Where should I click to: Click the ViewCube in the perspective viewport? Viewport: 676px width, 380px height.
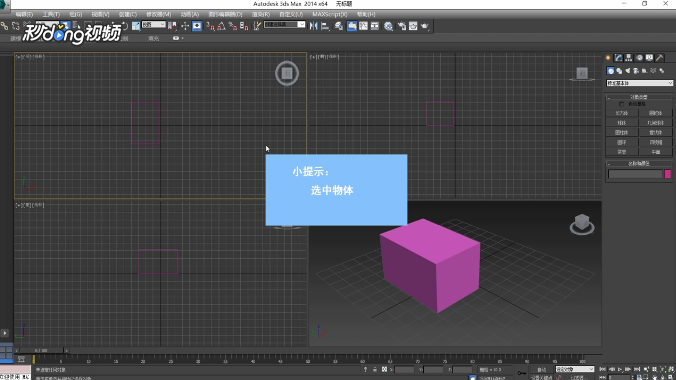tap(582, 224)
